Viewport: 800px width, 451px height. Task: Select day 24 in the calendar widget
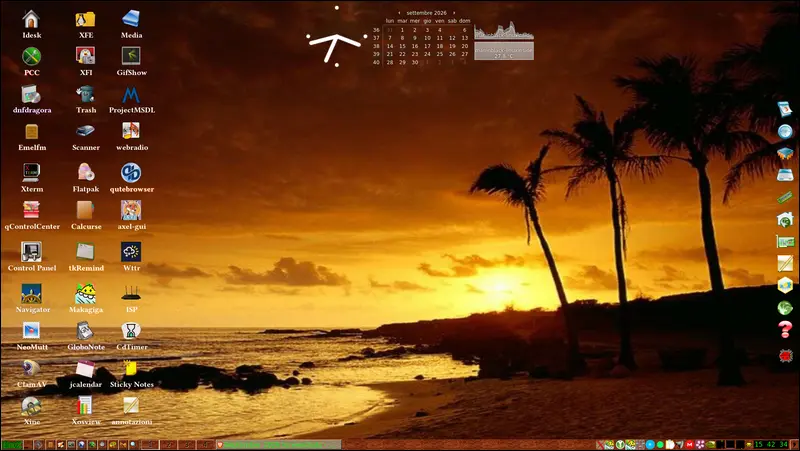[427, 54]
